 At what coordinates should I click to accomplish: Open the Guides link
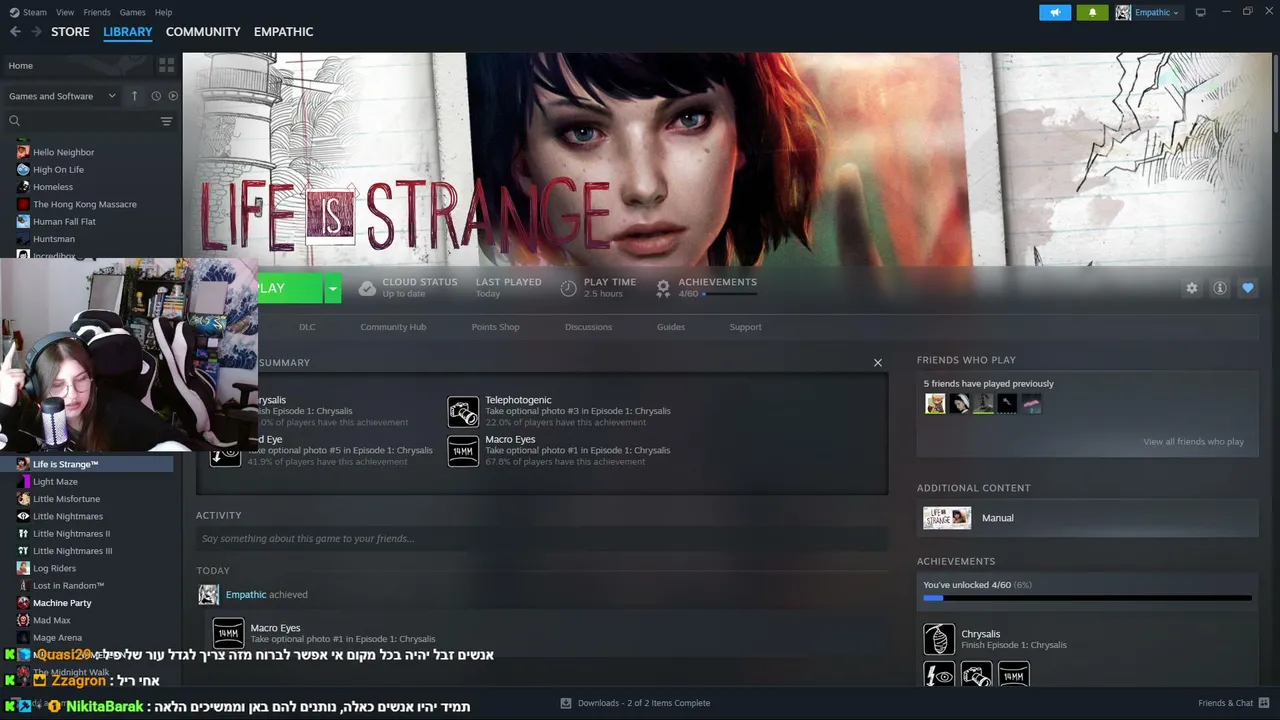tap(671, 327)
